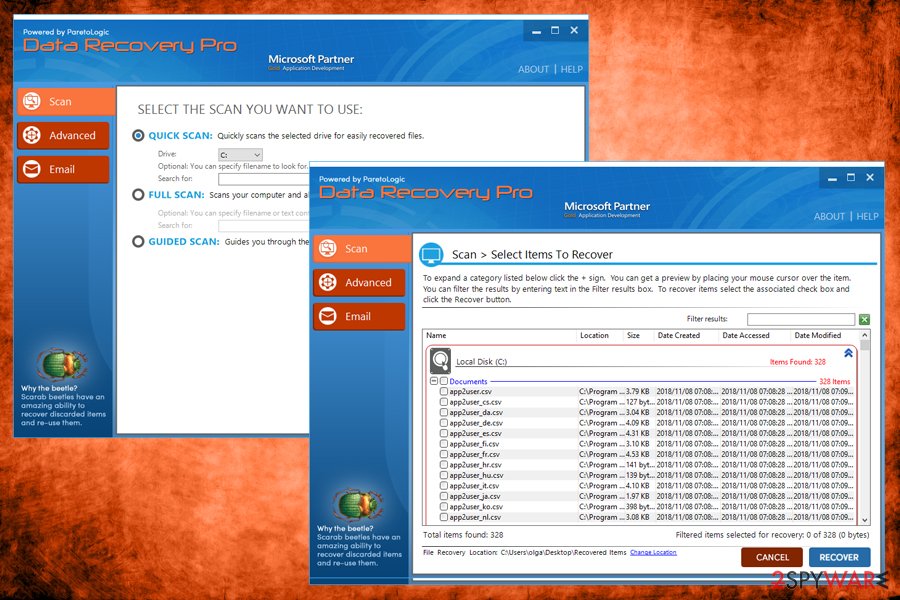This screenshot has height=600, width=900.
Task: Check the box for app2user_hr.csv
Action: click(444, 464)
